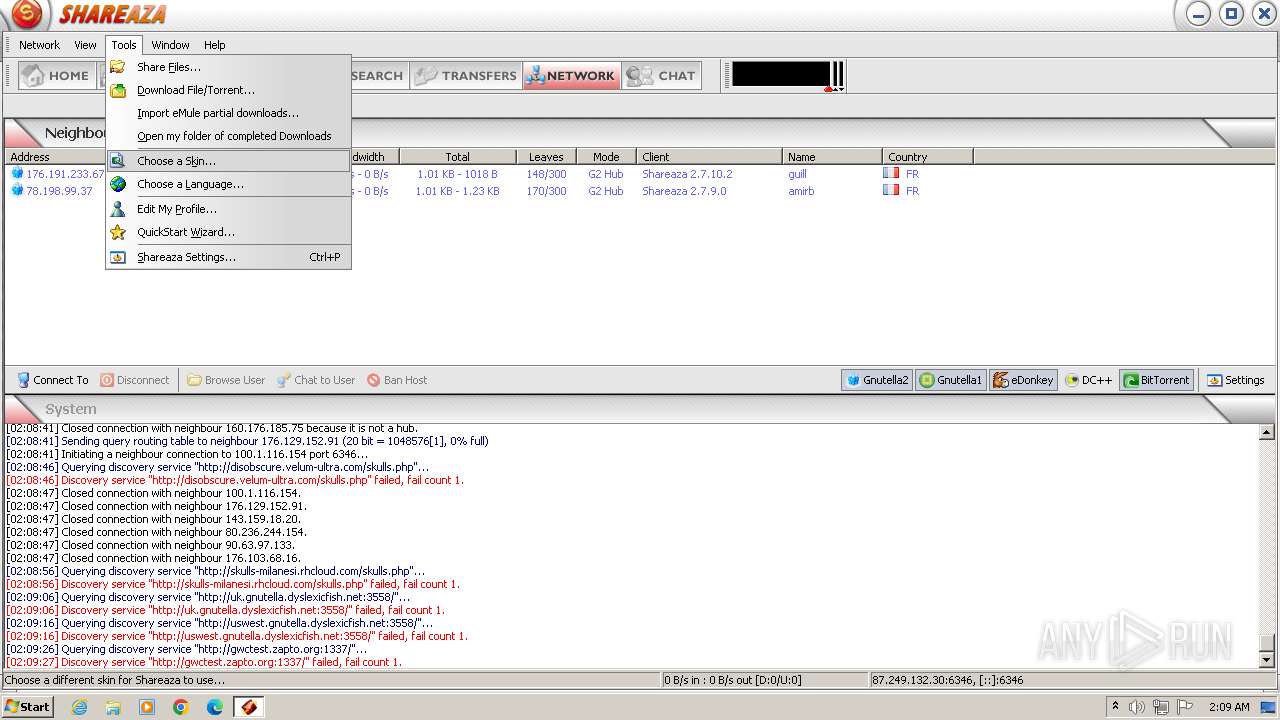1280x720 pixels.
Task: Click the name 'amirb' cell
Action: pyautogui.click(x=801, y=191)
